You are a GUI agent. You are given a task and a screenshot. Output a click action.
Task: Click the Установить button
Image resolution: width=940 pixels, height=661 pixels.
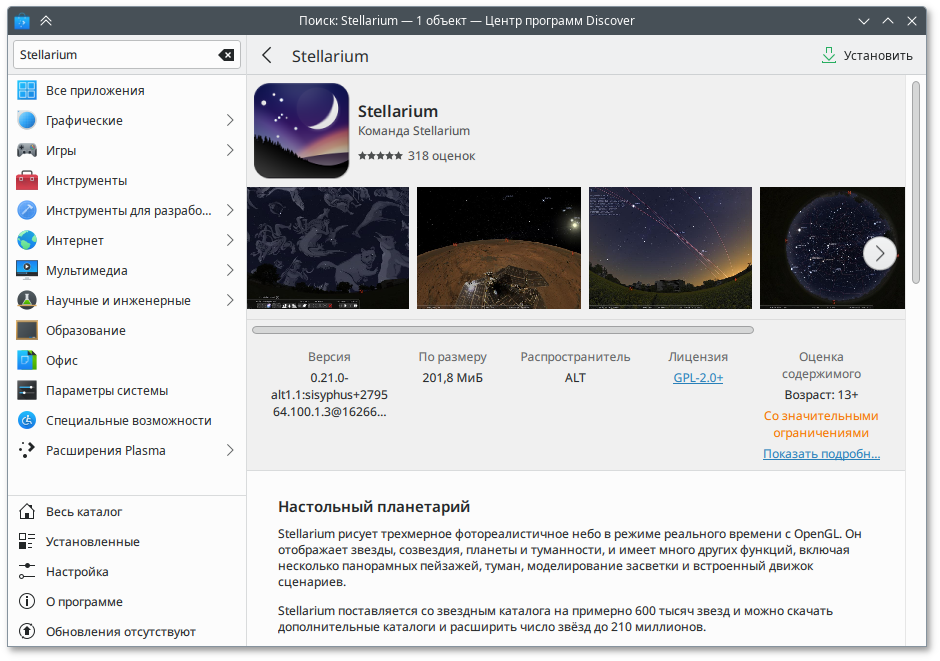pyautogui.click(x=867, y=56)
